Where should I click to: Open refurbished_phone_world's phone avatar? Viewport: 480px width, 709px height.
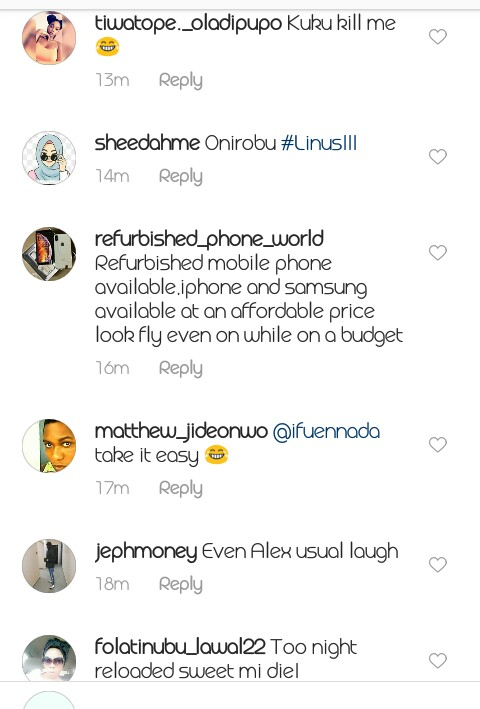pos(49,254)
